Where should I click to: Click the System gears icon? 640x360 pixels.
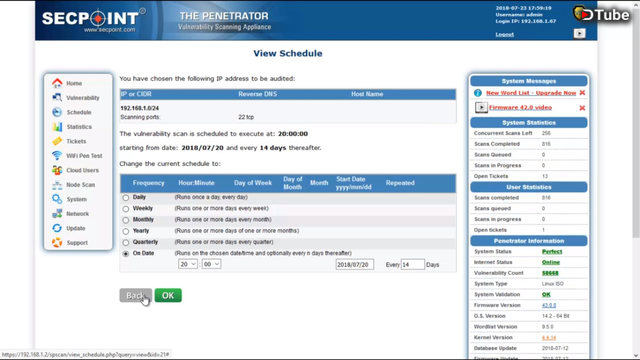(x=57, y=199)
